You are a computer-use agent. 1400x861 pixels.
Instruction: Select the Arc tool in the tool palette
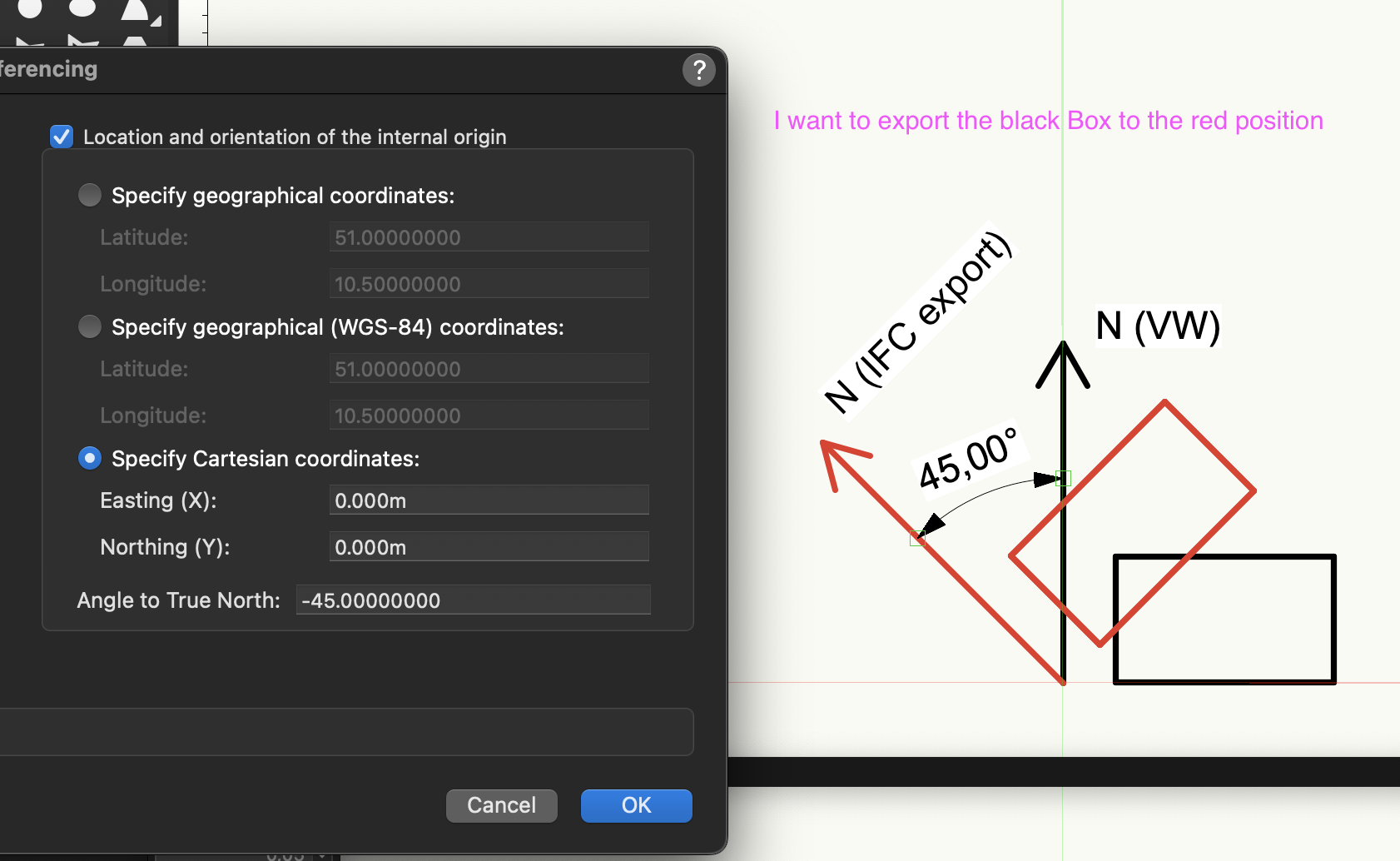pyautogui.click(x=133, y=10)
